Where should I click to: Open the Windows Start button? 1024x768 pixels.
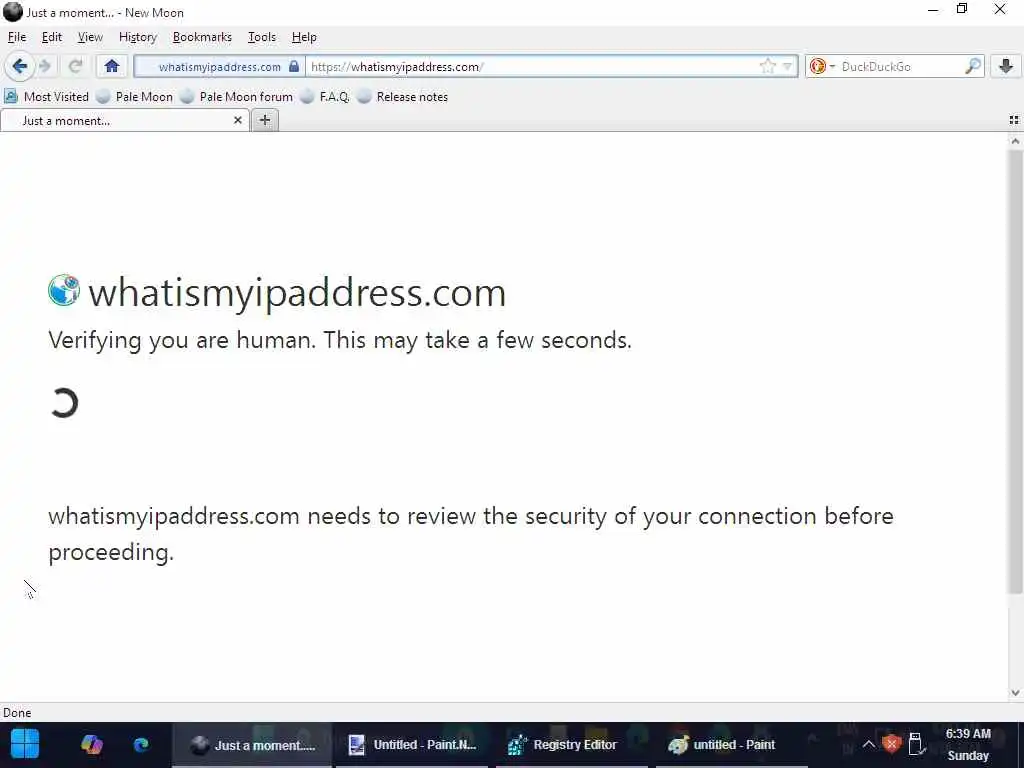pyautogui.click(x=25, y=744)
